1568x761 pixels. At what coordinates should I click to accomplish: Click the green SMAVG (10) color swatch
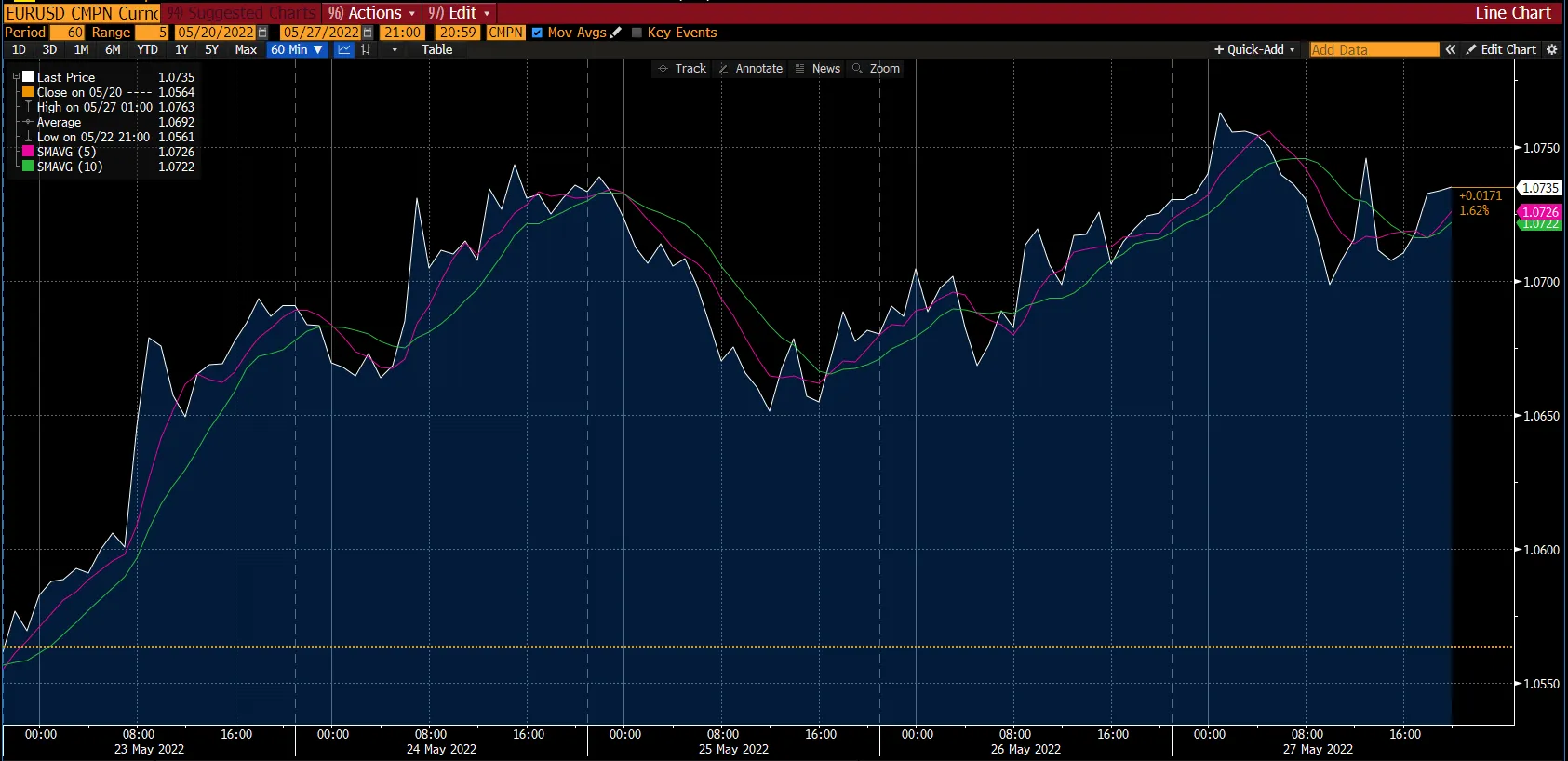click(x=28, y=167)
